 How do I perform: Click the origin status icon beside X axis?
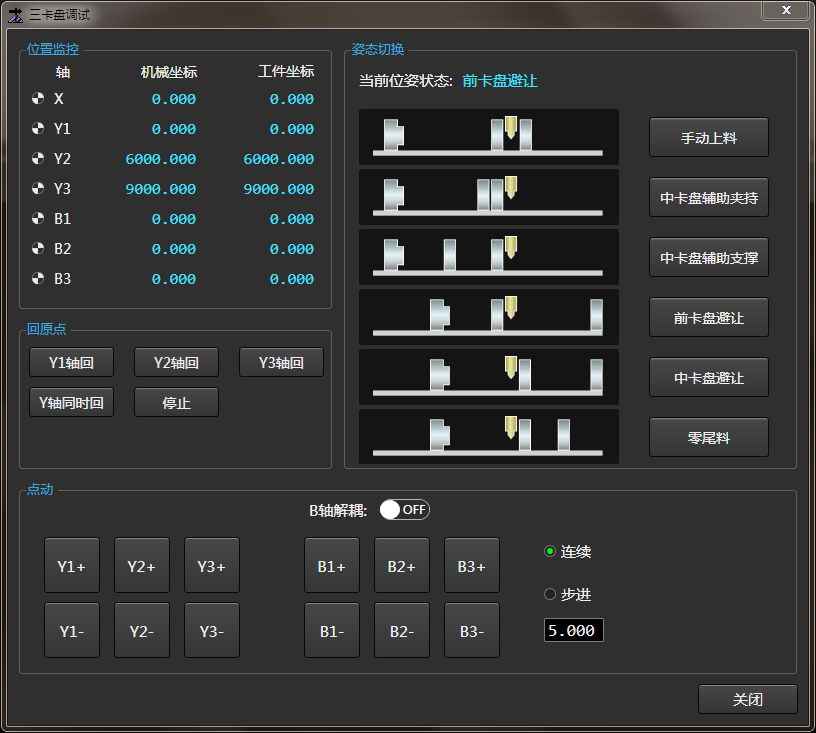pos(38,99)
